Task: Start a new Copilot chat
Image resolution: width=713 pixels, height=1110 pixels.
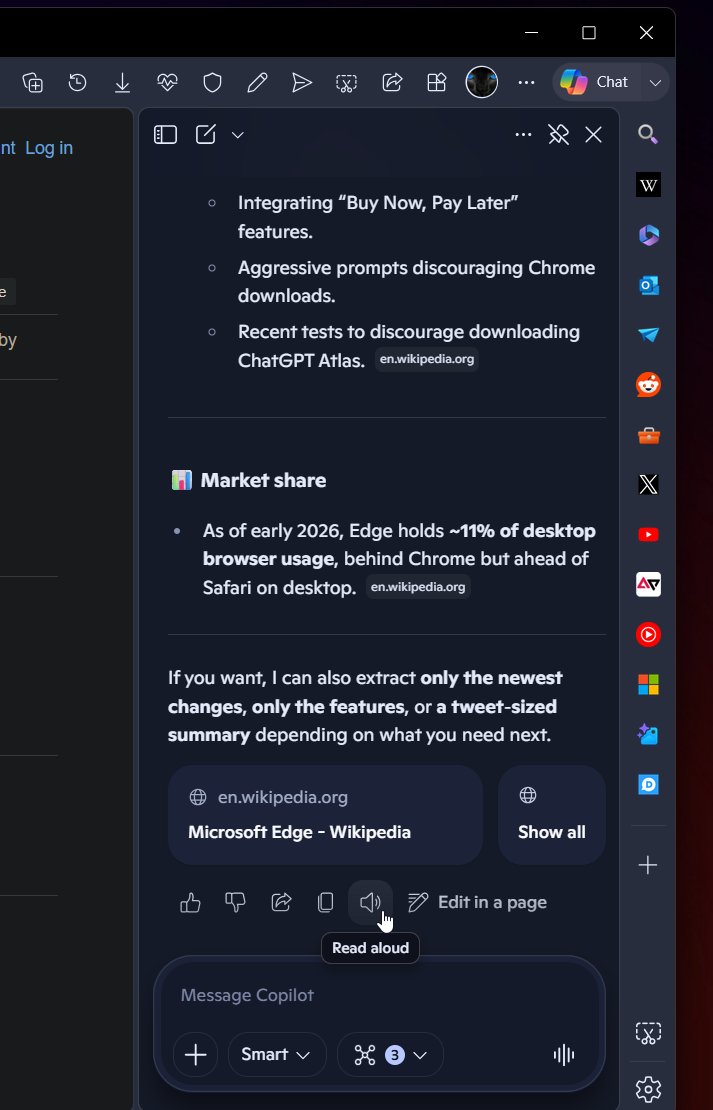Action: pos(205,135)
